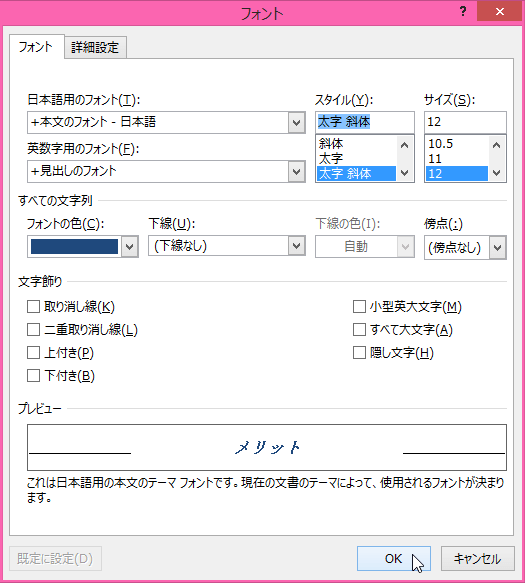The width and height of the screenshot is (525, 583).
Task: Check the すべて大文字 option
Action: (359, 329)
